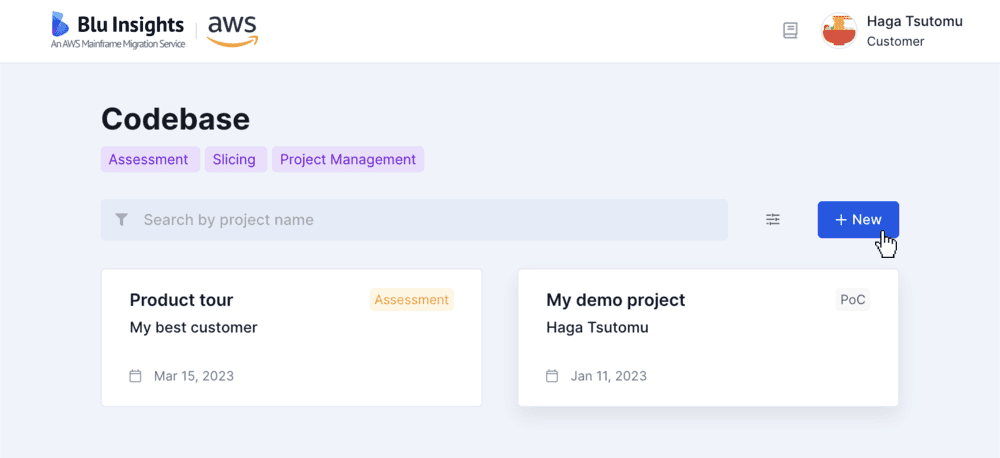Click the ramen bowl user avatar
The height and width of the screenshot is (458, 1000).
click(x=839, y=31)
